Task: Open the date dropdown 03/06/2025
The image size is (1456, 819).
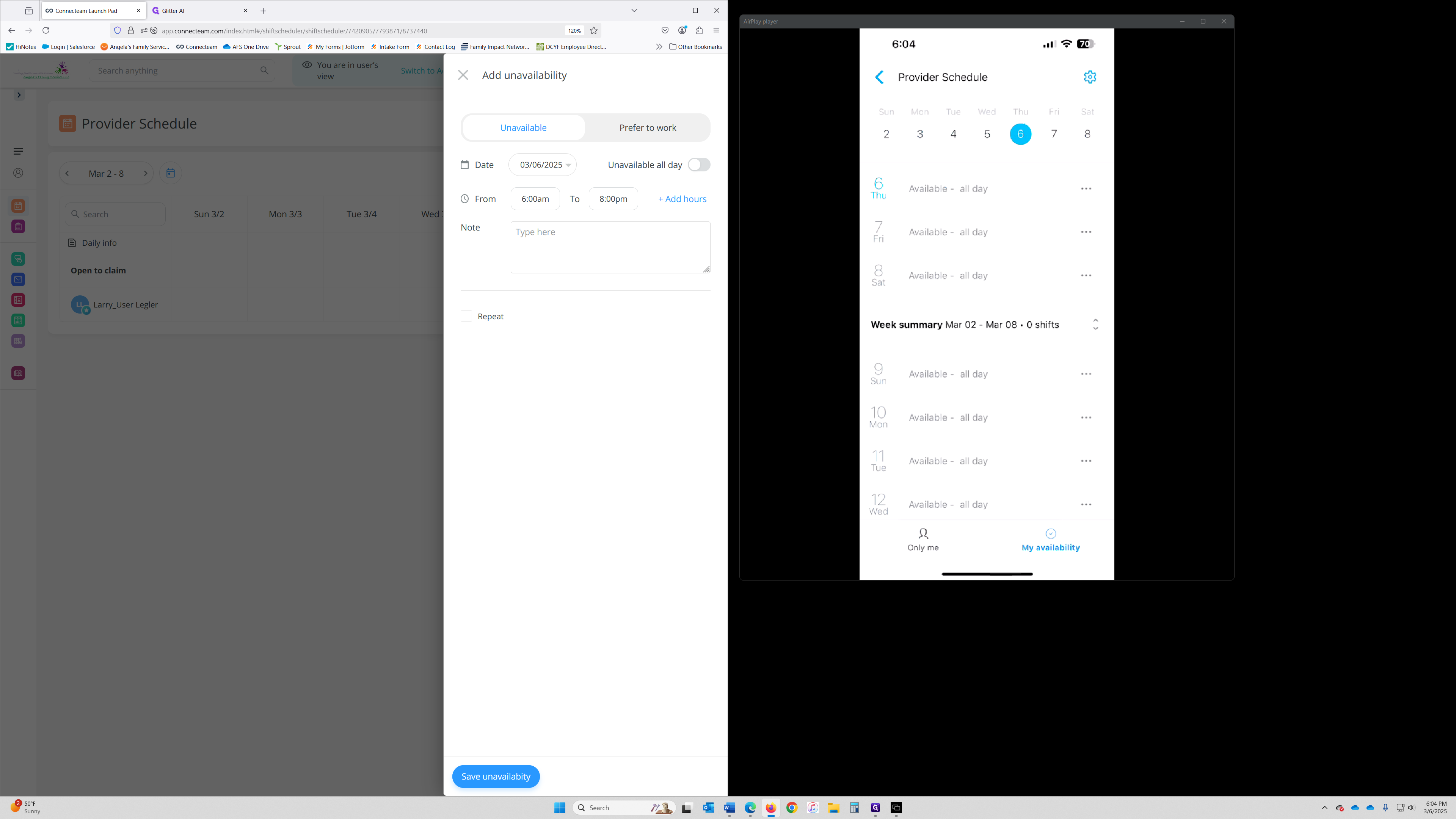Action: pyautogui.click(x=542, y=165)
